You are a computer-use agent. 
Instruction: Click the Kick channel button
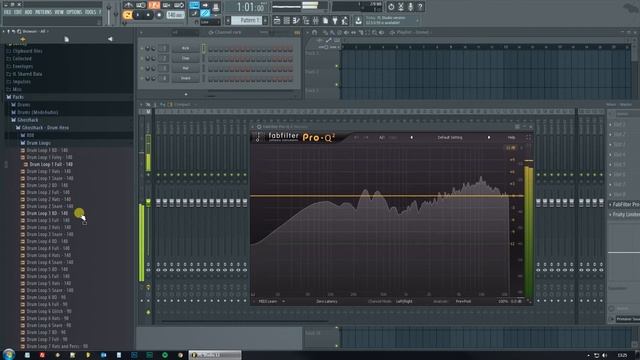click(x=185, y=48)
